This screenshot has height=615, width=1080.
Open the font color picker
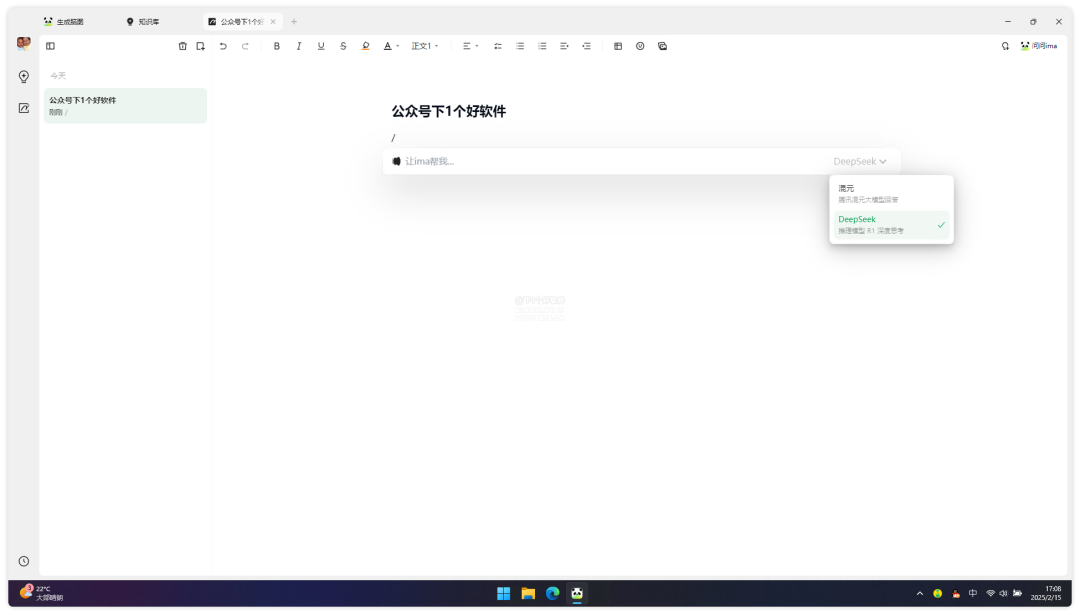point(391,46)
